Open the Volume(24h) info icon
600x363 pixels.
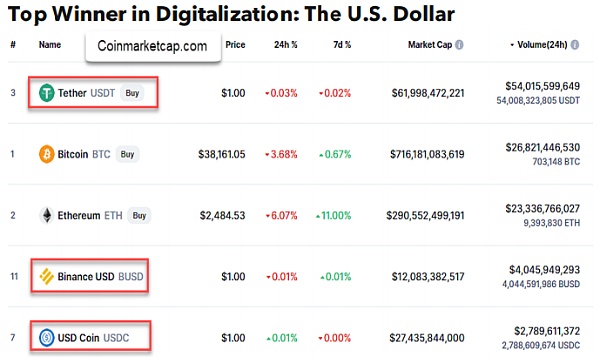pyautogui.click(x=575, y=45)
